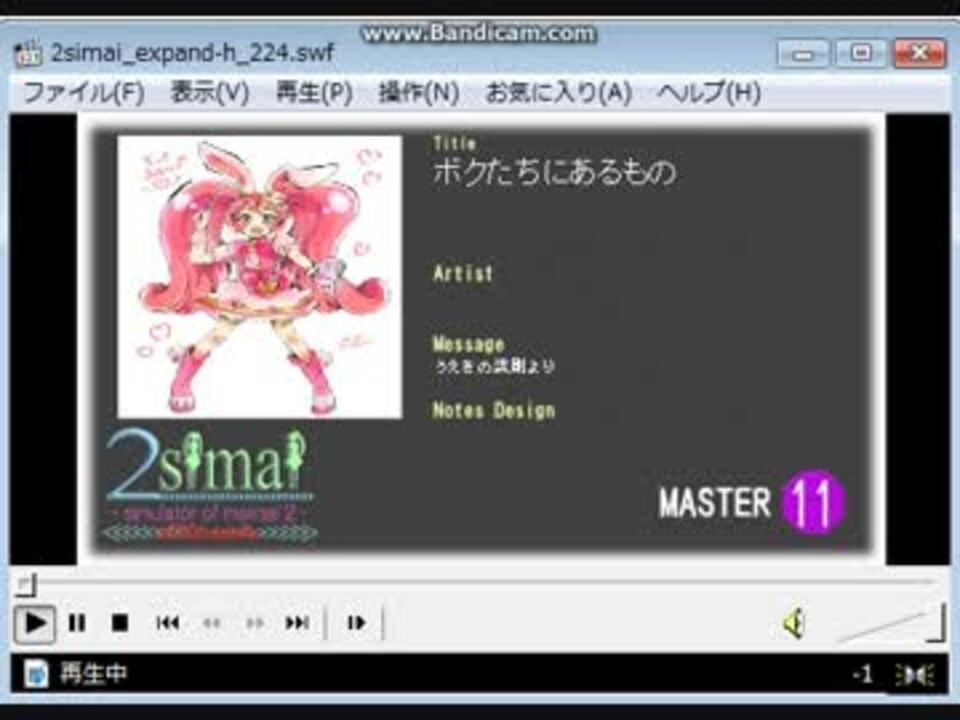960x720 pixels.
Task: Maximize the player window
Action: pyautogui.click(x=860, y=54)
